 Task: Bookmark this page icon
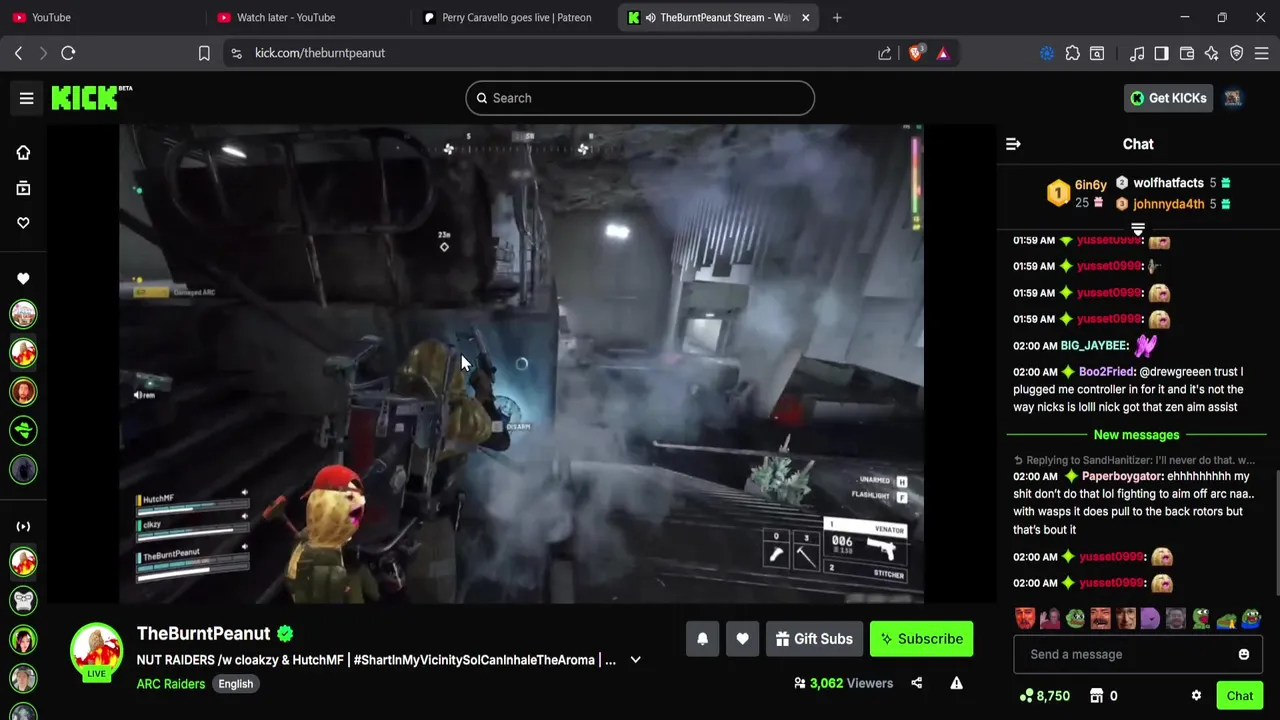[x=204, y=53]
